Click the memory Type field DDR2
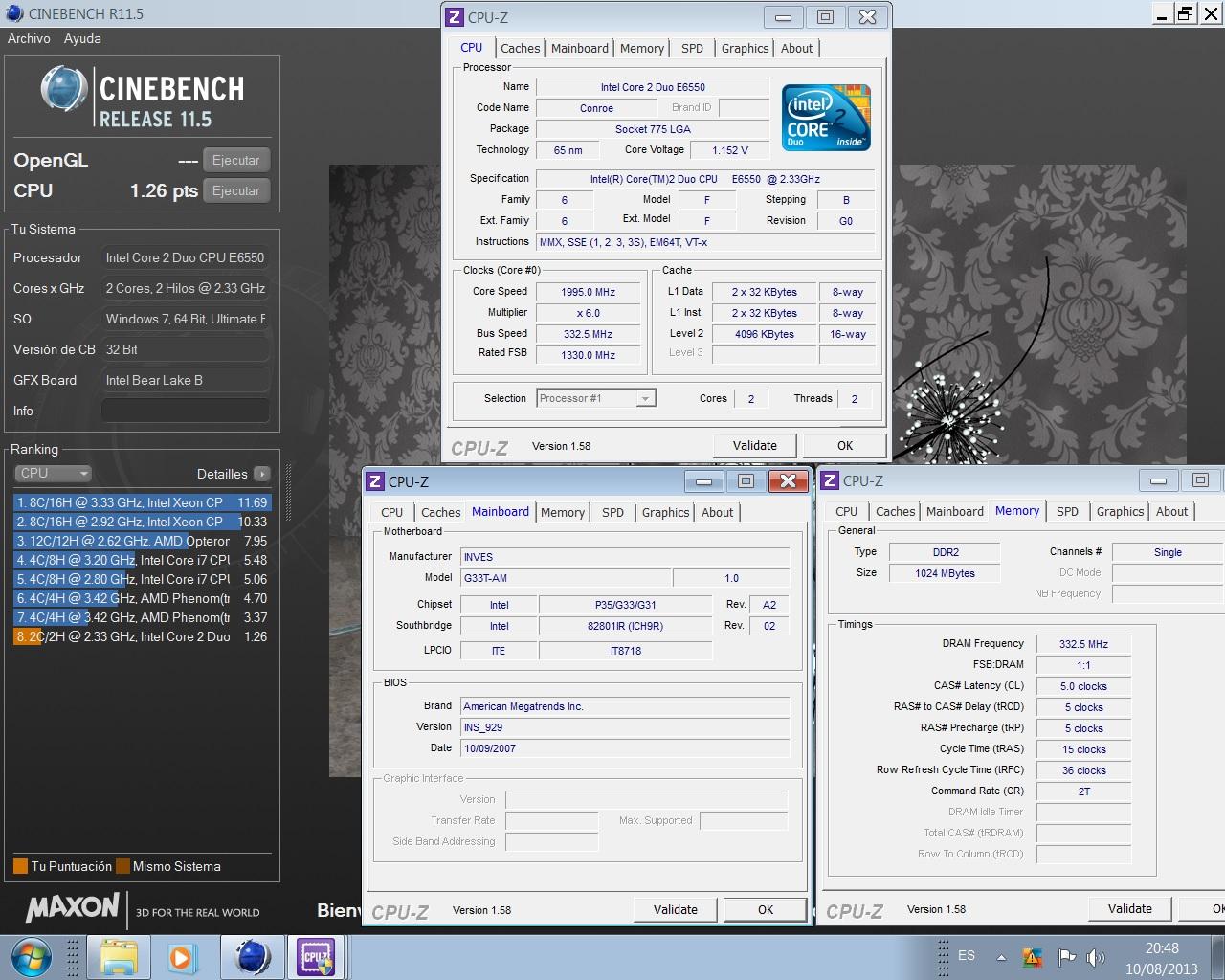 945,552
